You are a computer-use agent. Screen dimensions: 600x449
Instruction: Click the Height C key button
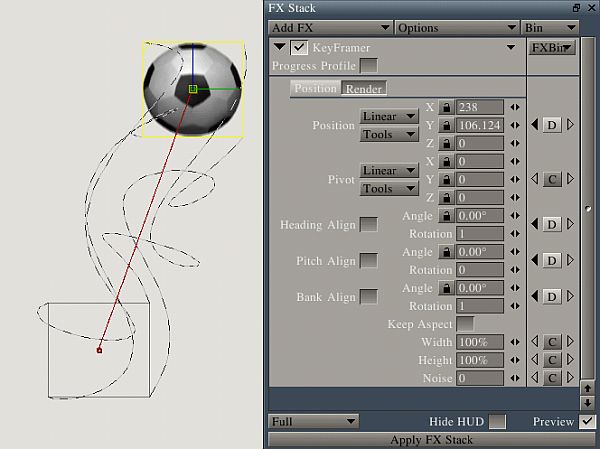pyautogui.click(x=552, y=360)
